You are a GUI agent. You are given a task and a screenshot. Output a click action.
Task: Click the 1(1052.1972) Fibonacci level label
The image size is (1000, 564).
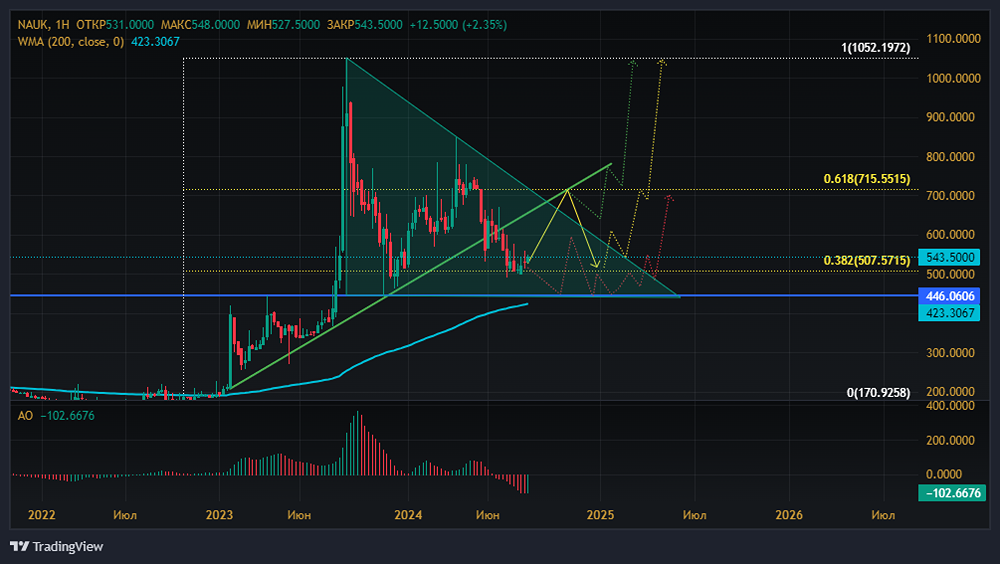tap(876, 48)
